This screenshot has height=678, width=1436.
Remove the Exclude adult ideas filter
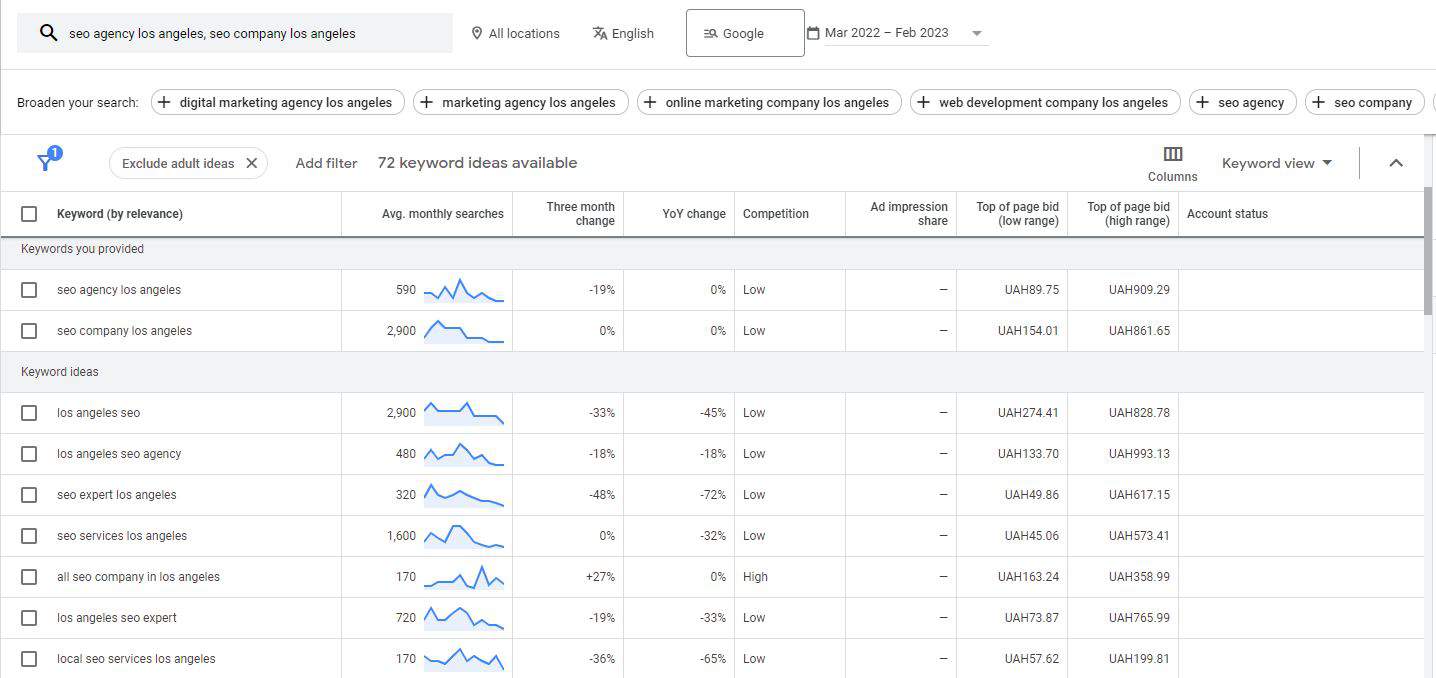click(251, 162)
